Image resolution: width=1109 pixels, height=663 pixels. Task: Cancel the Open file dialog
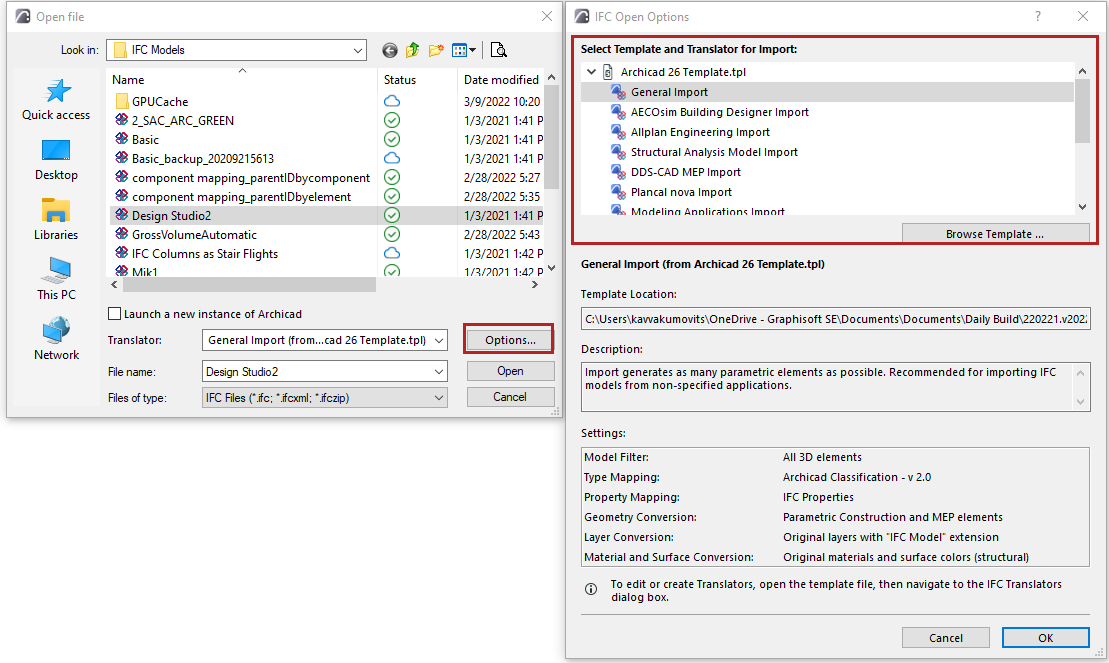tap(510, 397)
